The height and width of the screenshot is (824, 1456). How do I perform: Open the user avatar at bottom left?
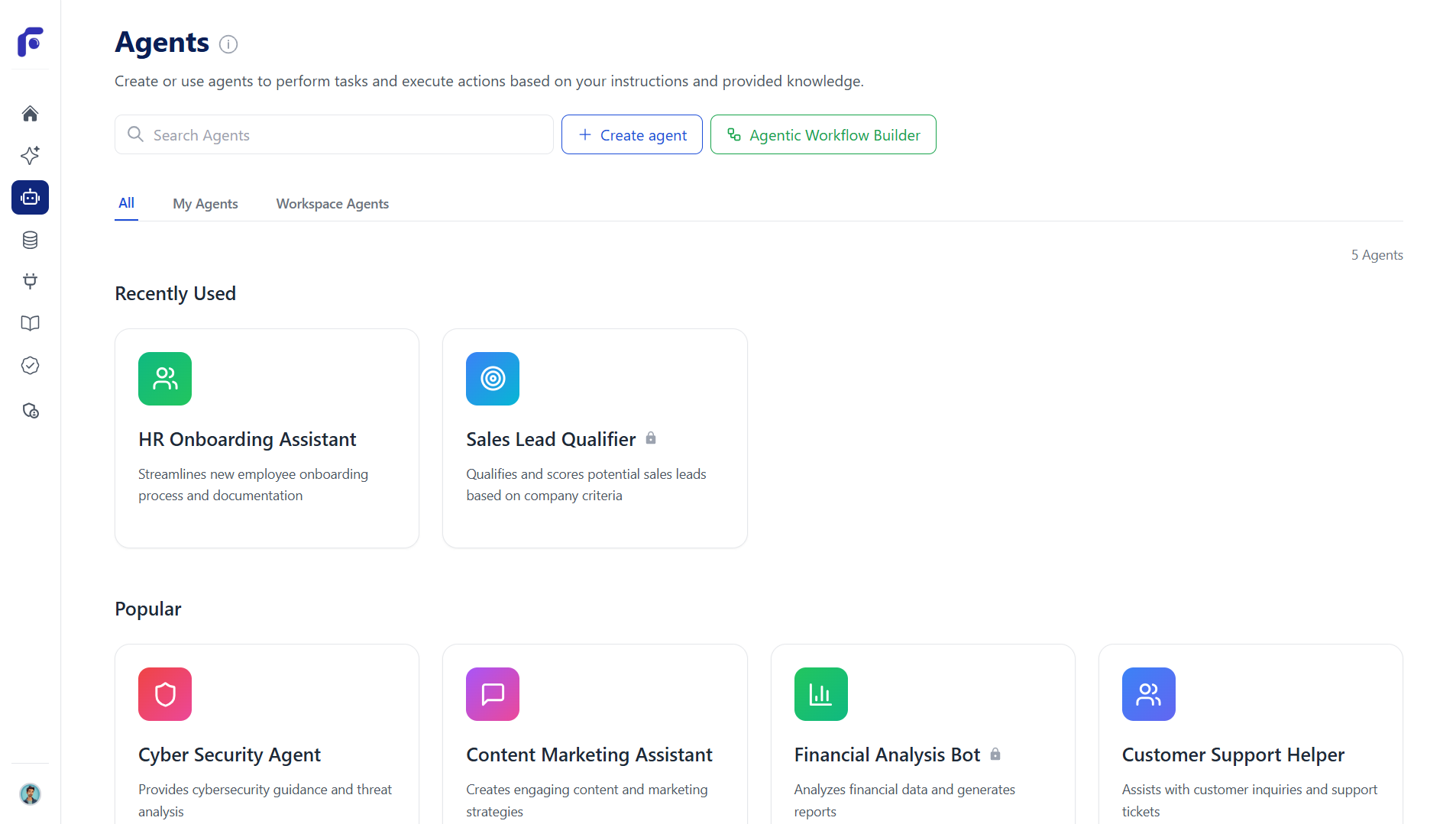coord(30,794)
